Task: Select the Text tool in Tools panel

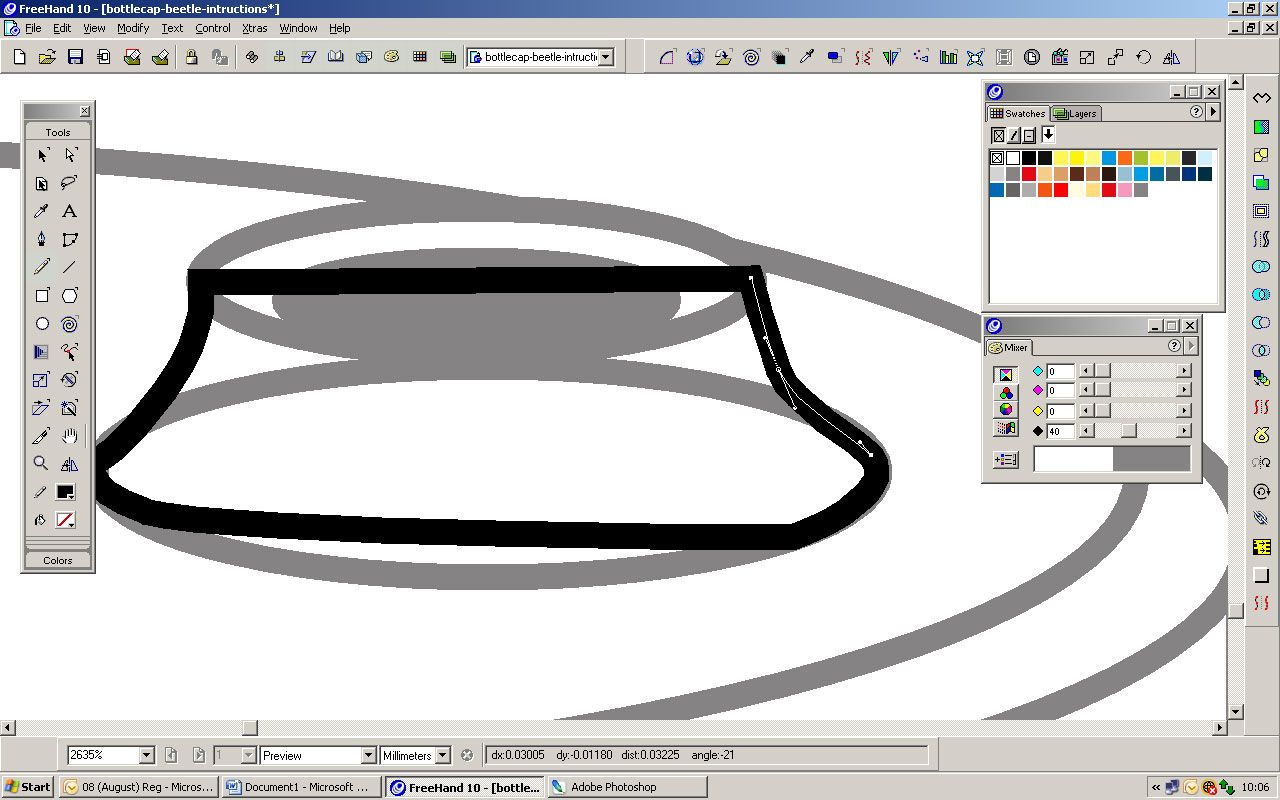Action: [69, 211]
